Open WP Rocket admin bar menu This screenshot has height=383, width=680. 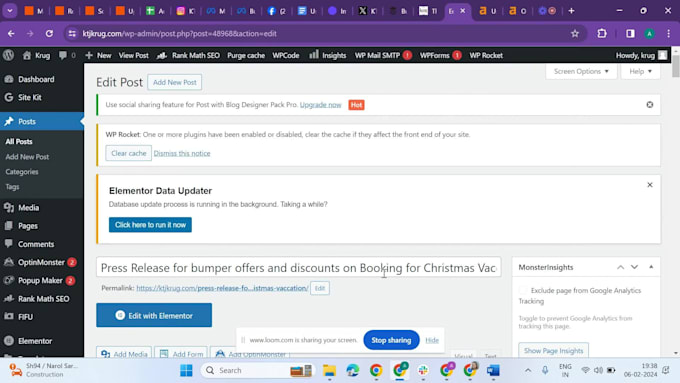point(486,56)
